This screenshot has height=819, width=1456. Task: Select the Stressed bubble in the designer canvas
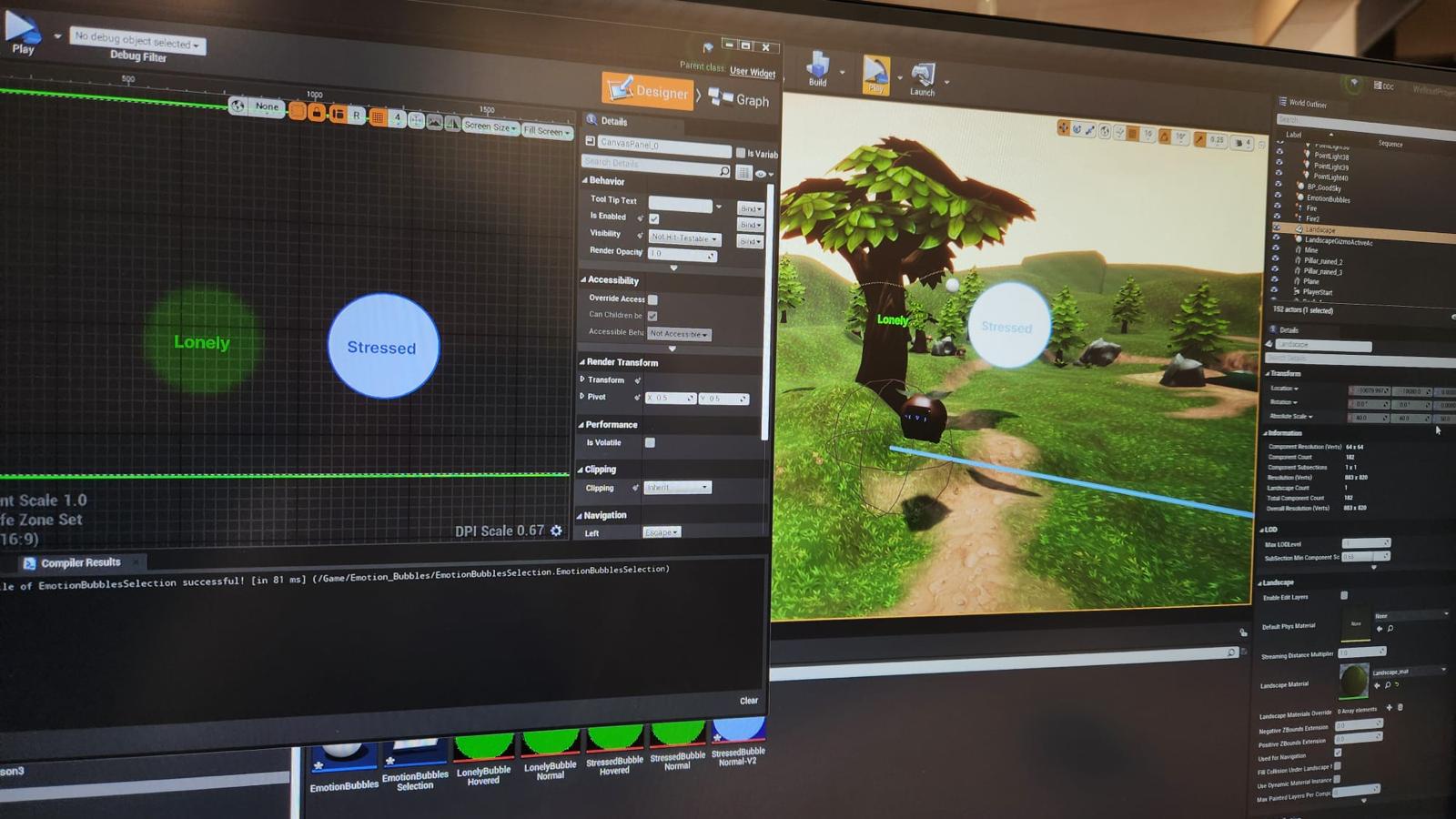(382, 347)
